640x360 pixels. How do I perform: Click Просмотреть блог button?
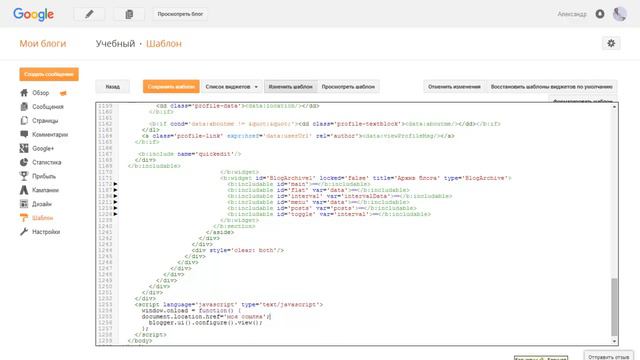180,14
